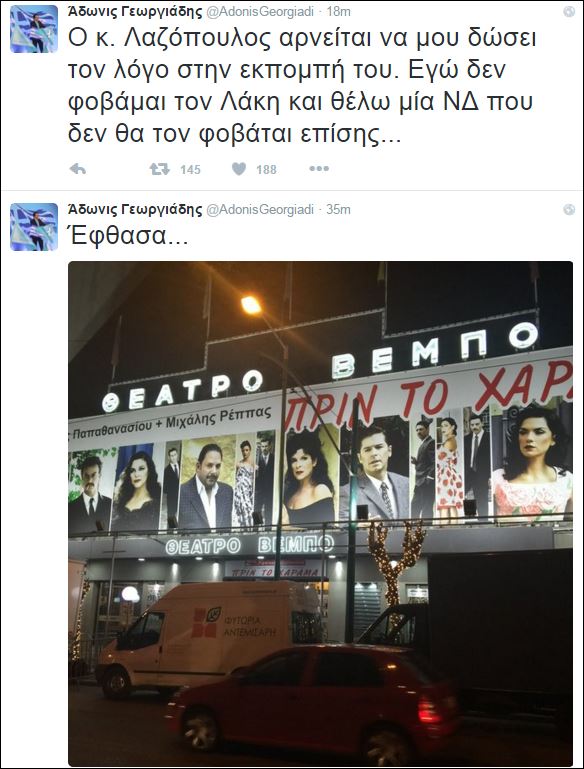Open the profile avatar on the Έφθασα tweet
Screen dimensions: 584x769
coord(34,227)
